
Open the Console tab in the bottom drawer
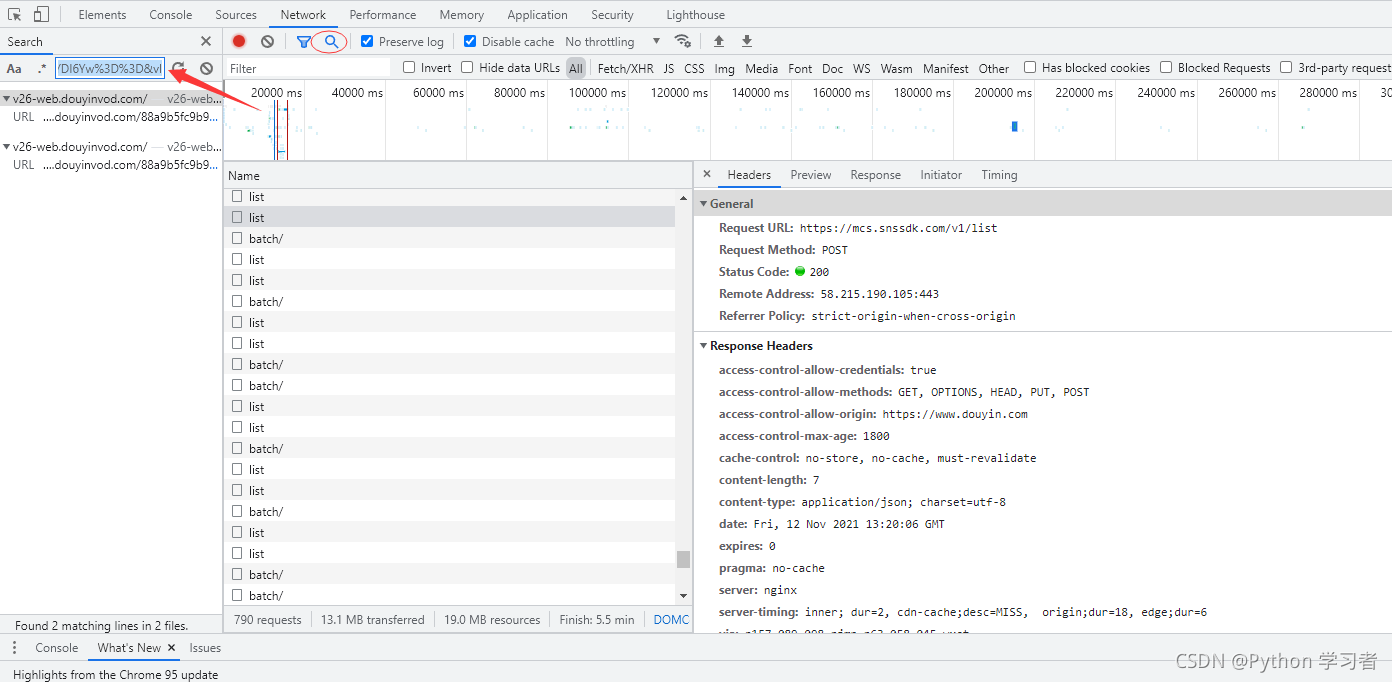pyautogui.click(x=57, y=647)
